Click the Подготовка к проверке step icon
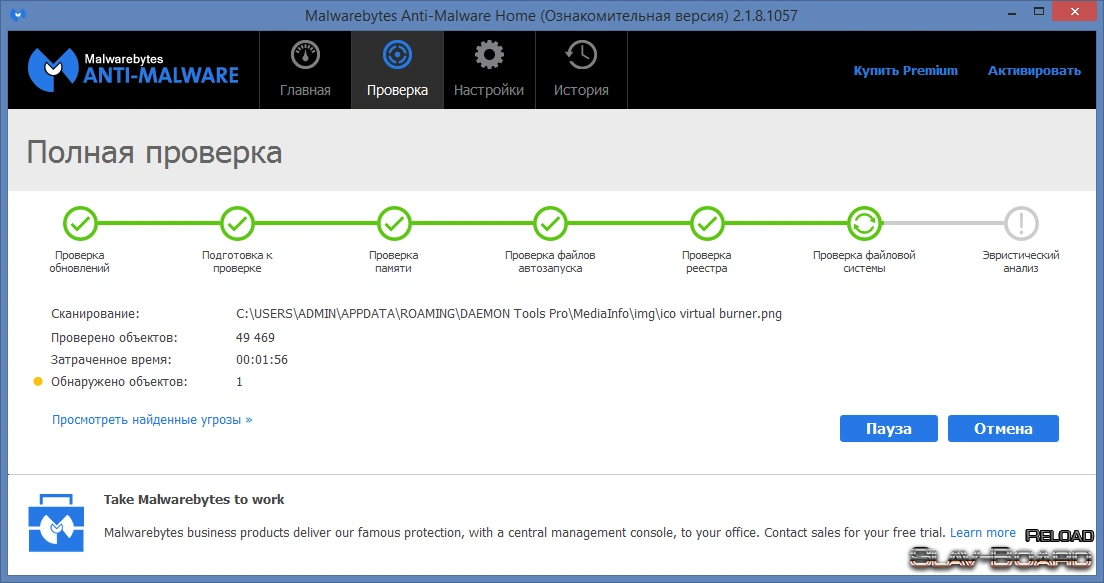Viewport: 1104px width, 583px height. point(237,224)
